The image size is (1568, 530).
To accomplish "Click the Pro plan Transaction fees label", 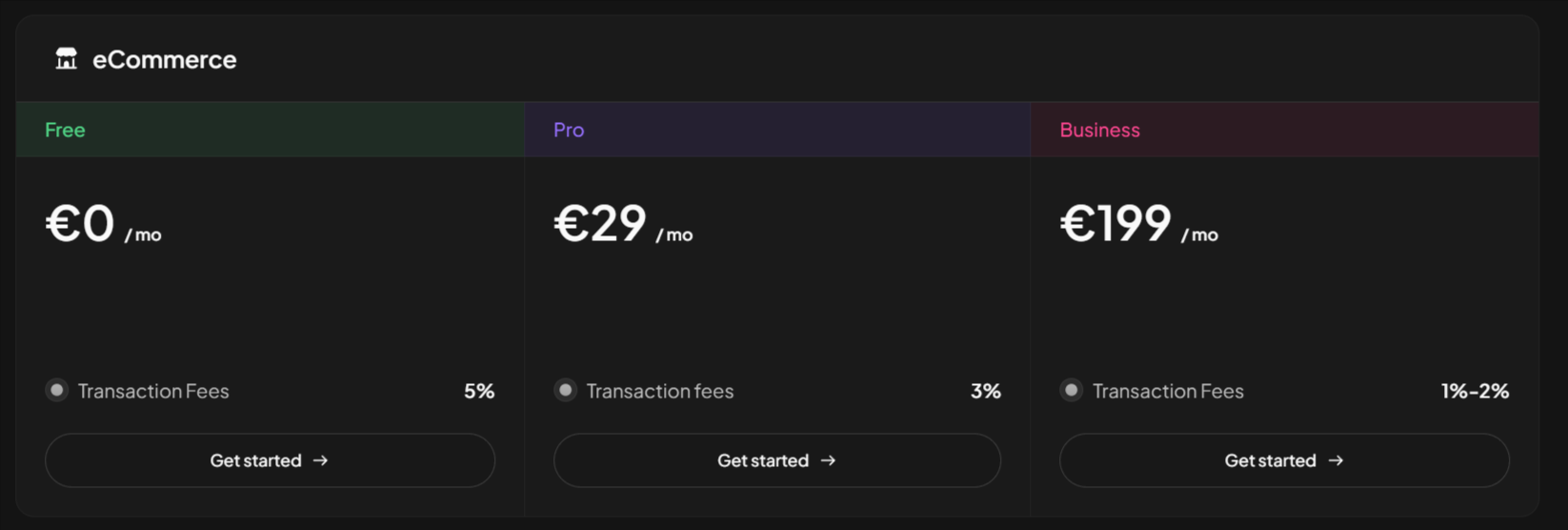I will click(660, 391).
